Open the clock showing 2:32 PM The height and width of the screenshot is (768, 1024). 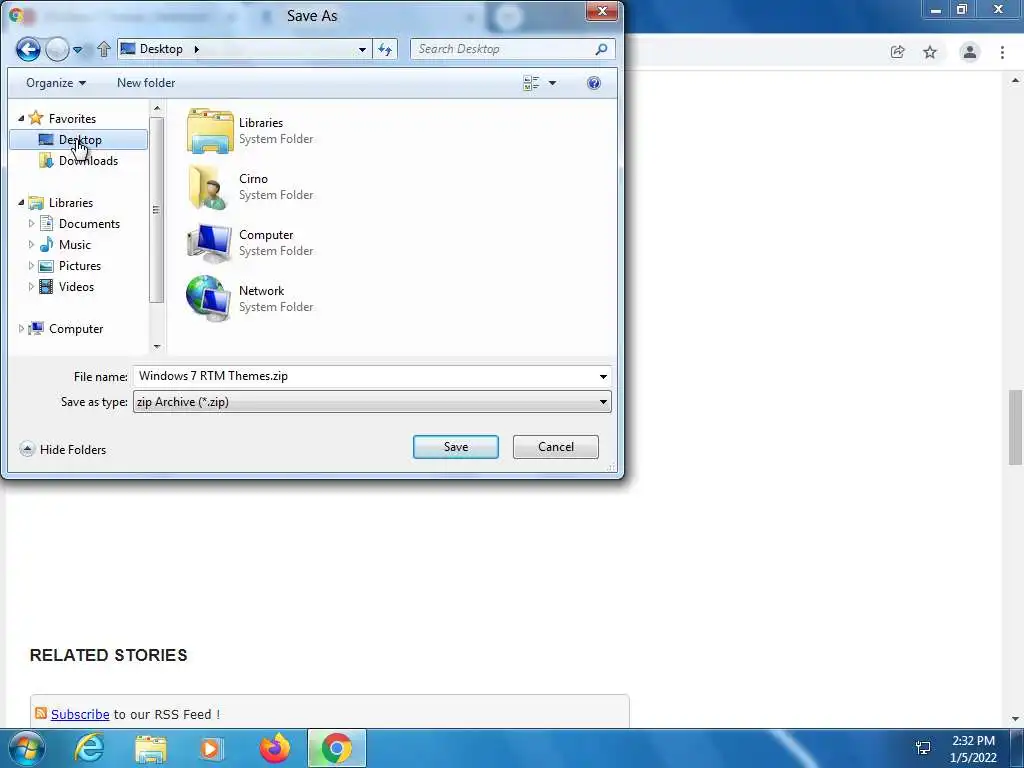click(x=973, y=749)
